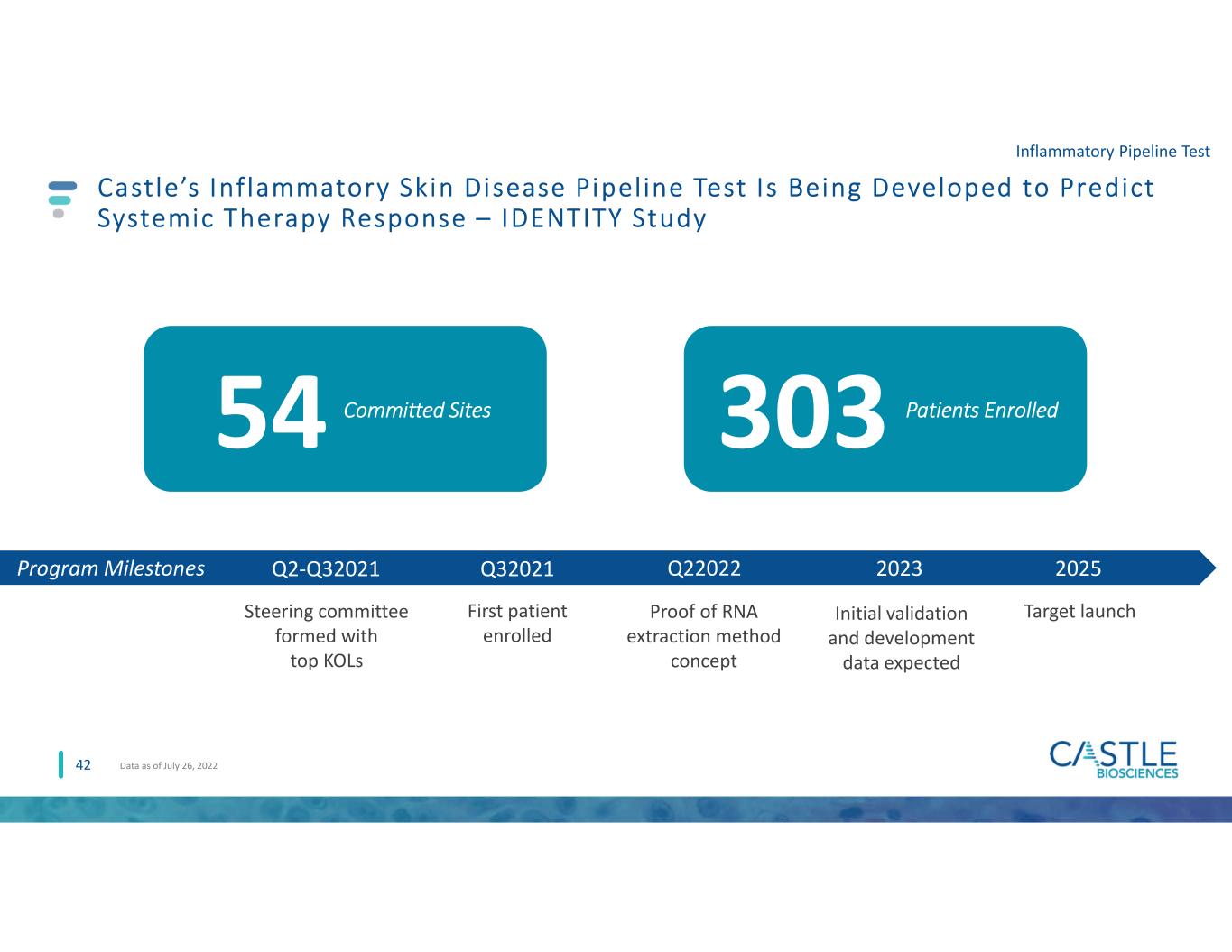1232x952 pixels.
Task: Select the slide title about IDENTITY Study
Action: [x=625, y=203]
